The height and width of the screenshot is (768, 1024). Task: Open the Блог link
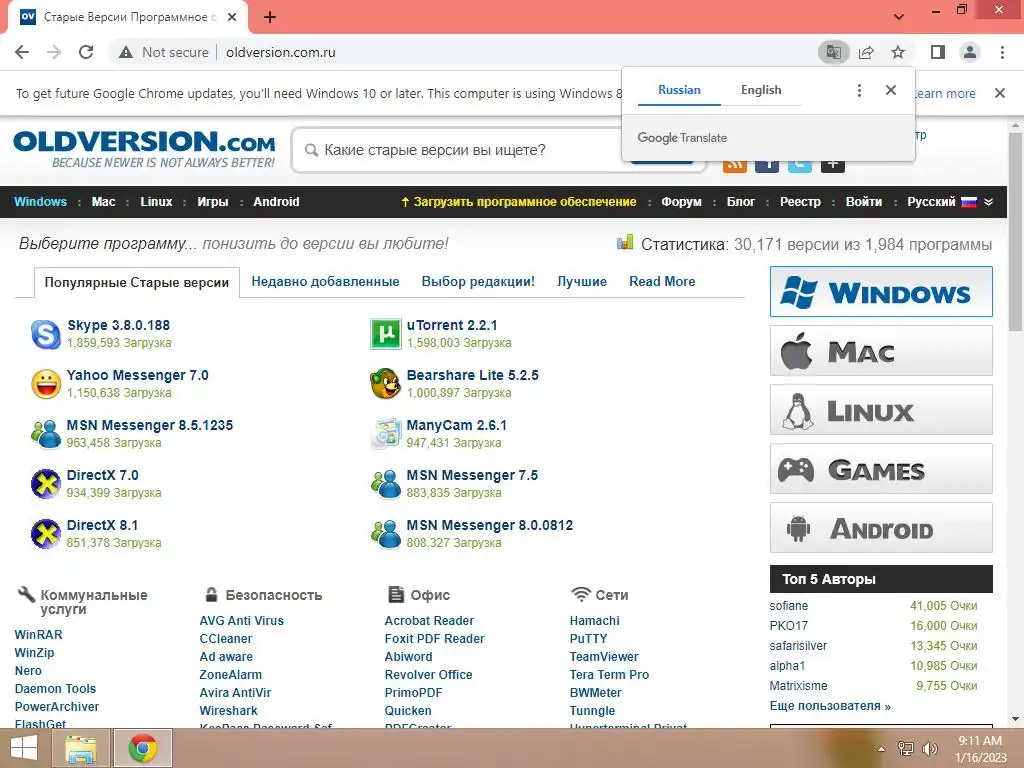click(741, 202)
